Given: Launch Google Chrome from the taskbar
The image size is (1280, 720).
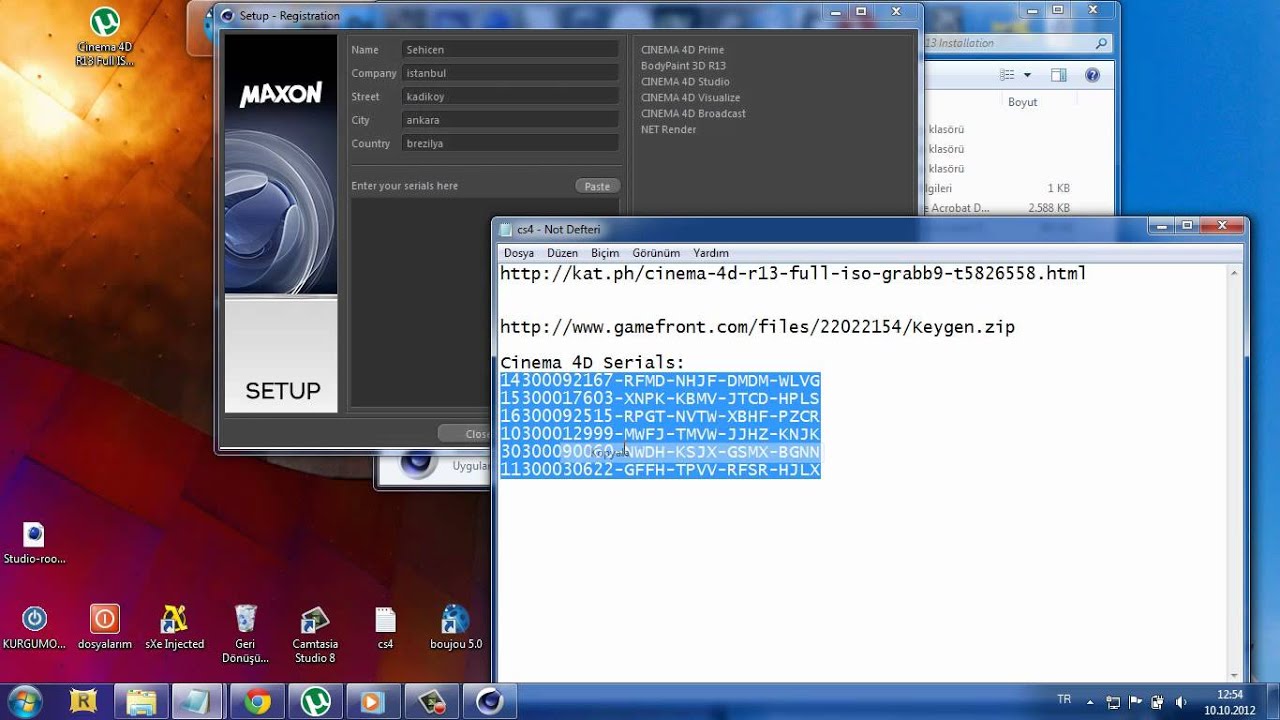Looking at the screenshot, I should pos(257,702).
